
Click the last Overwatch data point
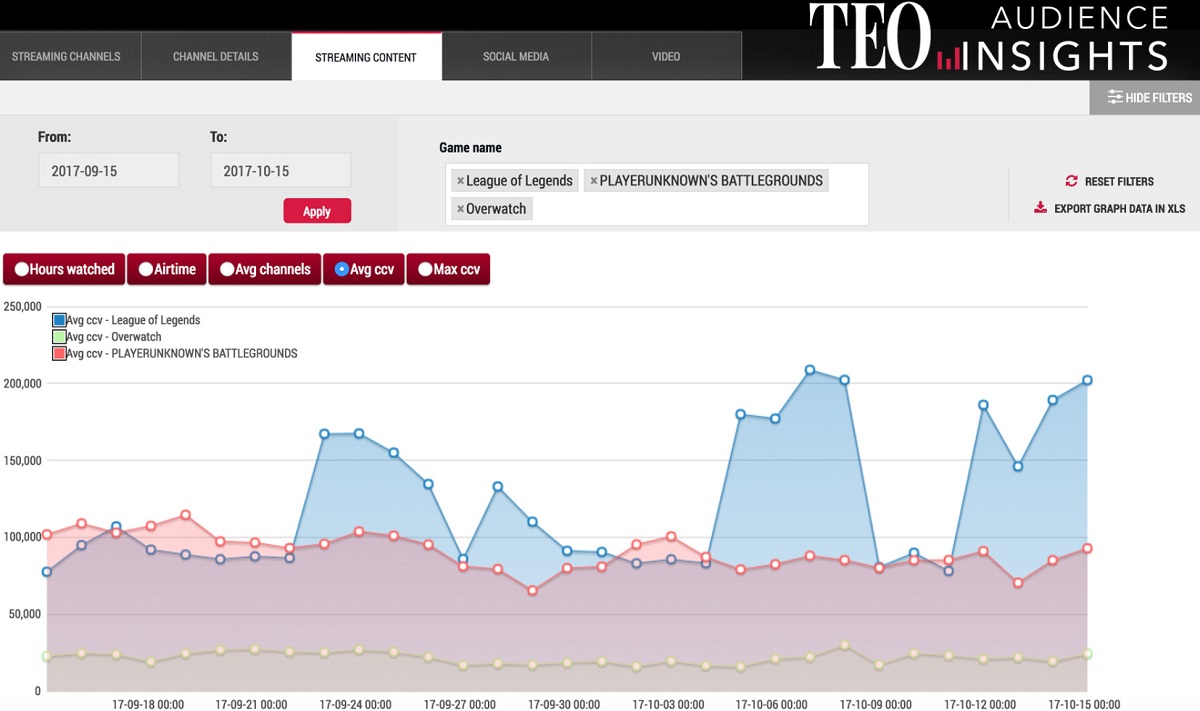coord(1087,654)
